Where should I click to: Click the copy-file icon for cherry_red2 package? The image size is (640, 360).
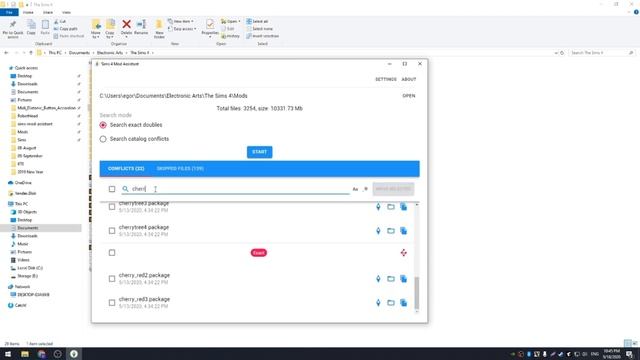[x=403, y=279]
